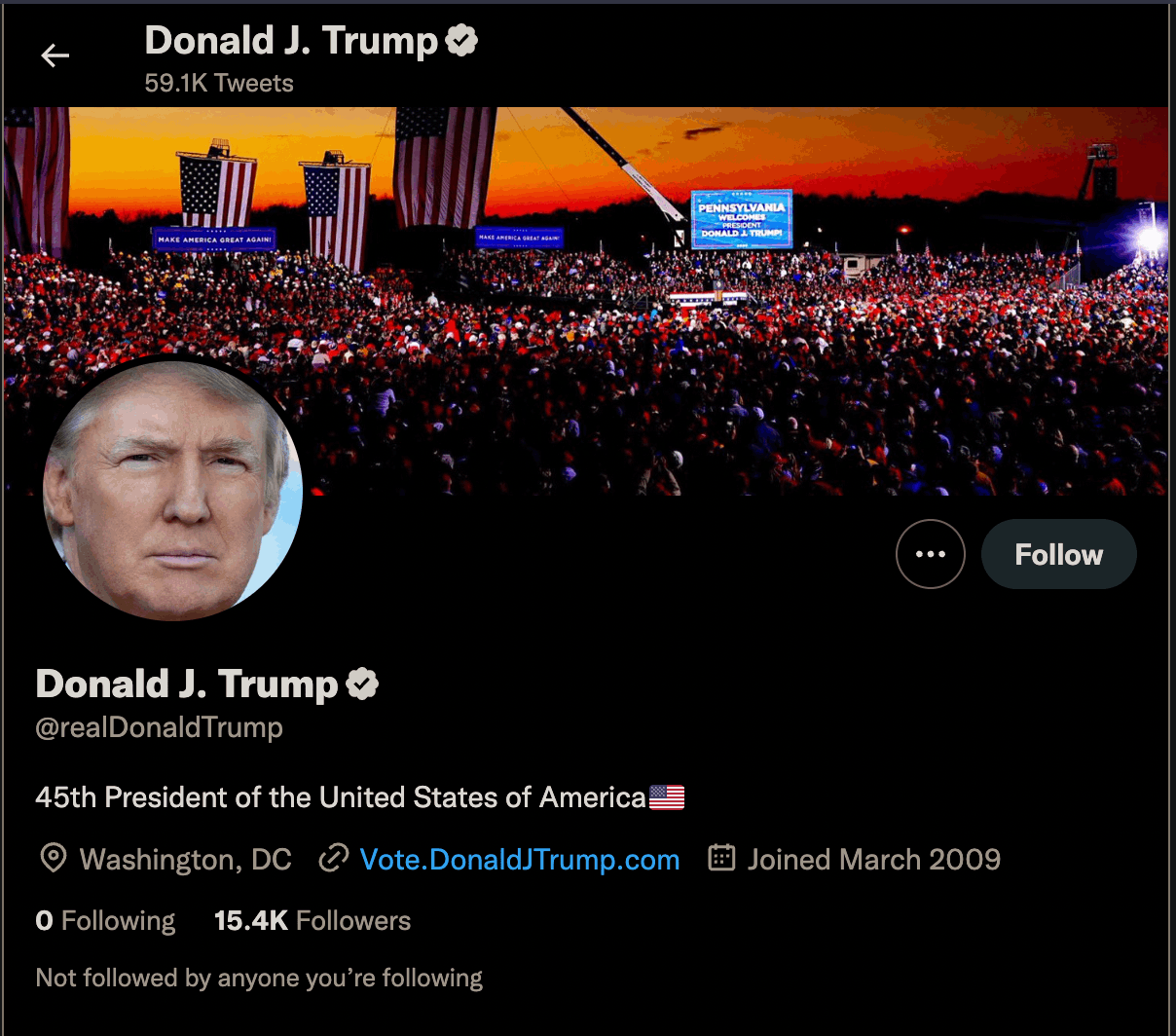Click the Washington, DC location text
Screen dimensions: 1176x1036
click(185, 860)
